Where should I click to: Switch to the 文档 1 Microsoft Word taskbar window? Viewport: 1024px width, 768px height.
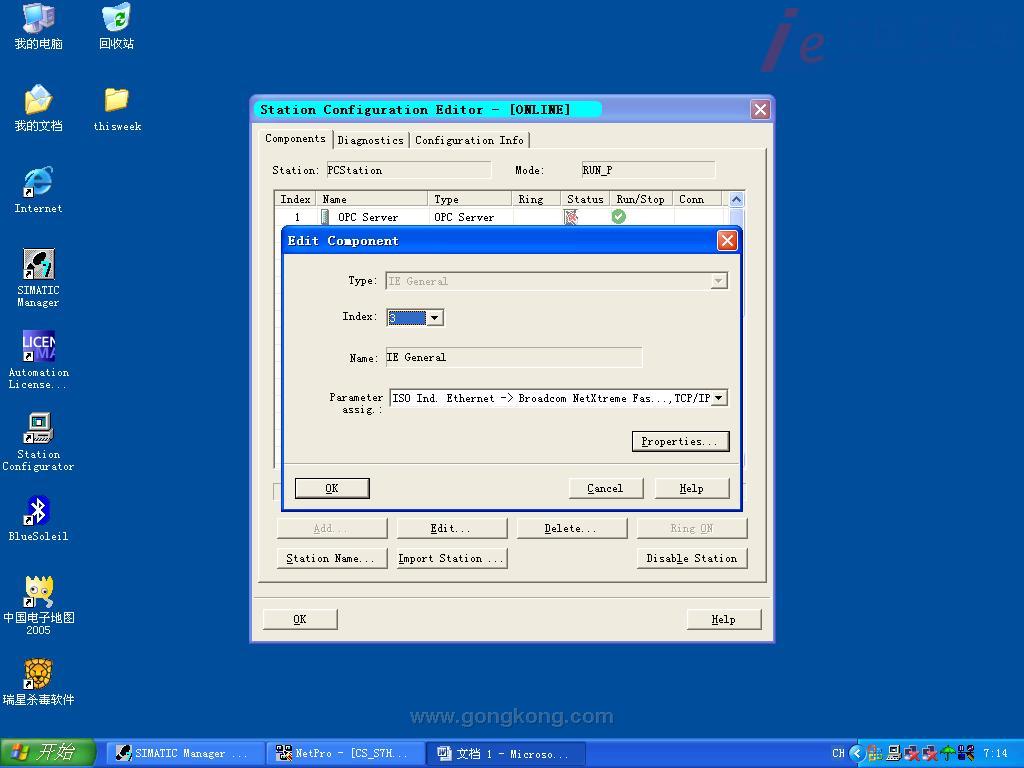click(506, 754)
